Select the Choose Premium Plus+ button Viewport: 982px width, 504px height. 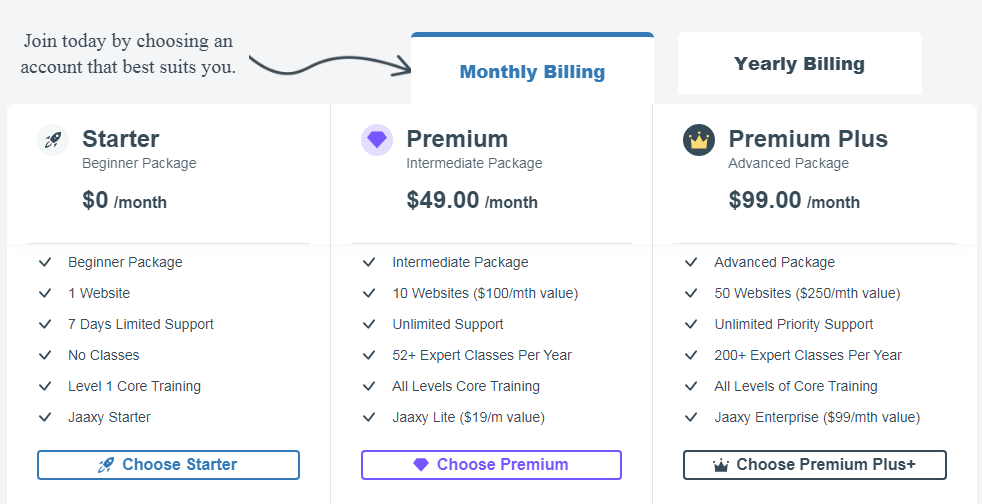pos(815,465)
